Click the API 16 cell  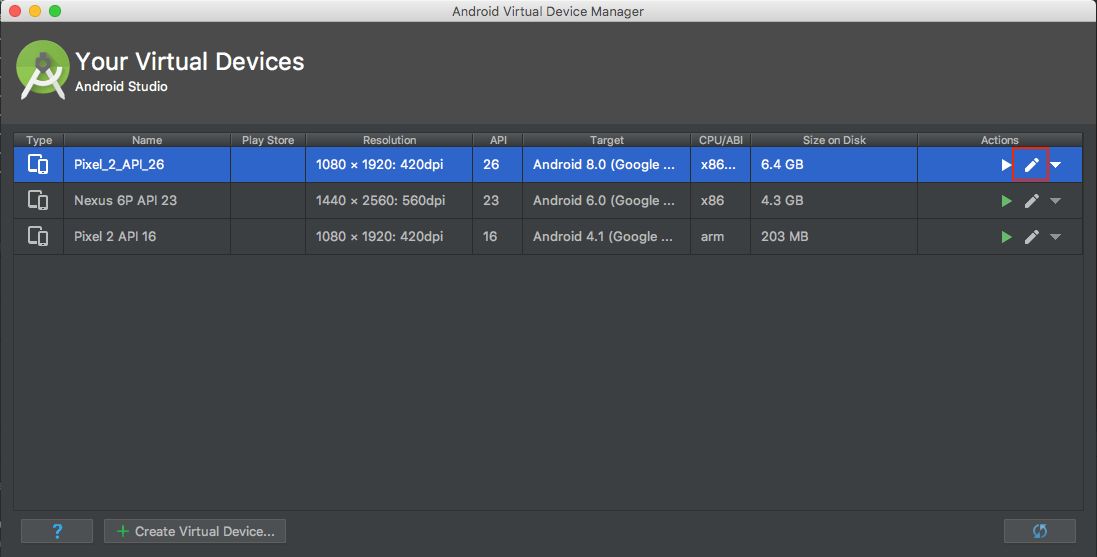click(498, 236)
